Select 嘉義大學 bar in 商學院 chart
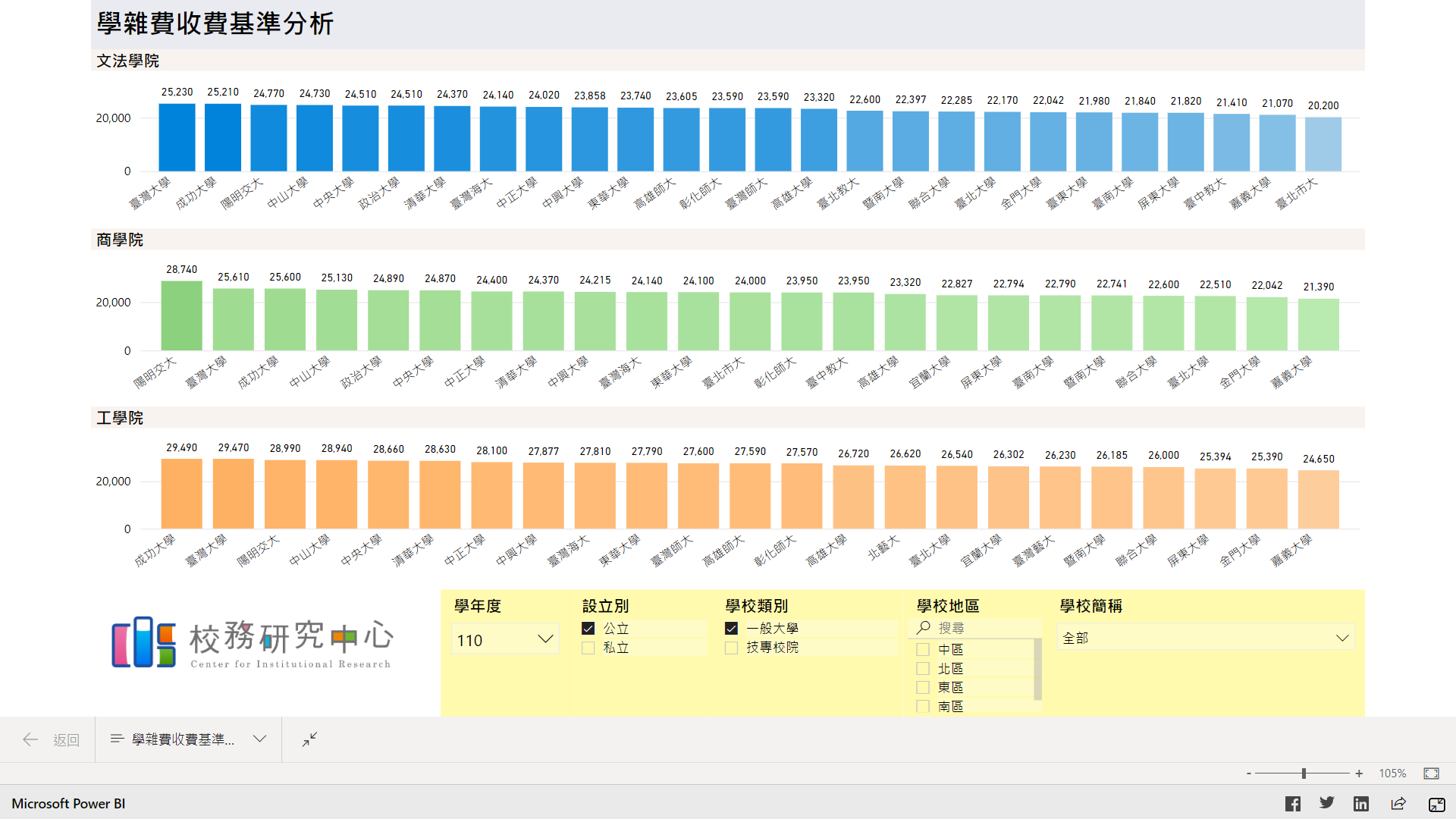1456x819 pixels. [x=1319, y=325]
